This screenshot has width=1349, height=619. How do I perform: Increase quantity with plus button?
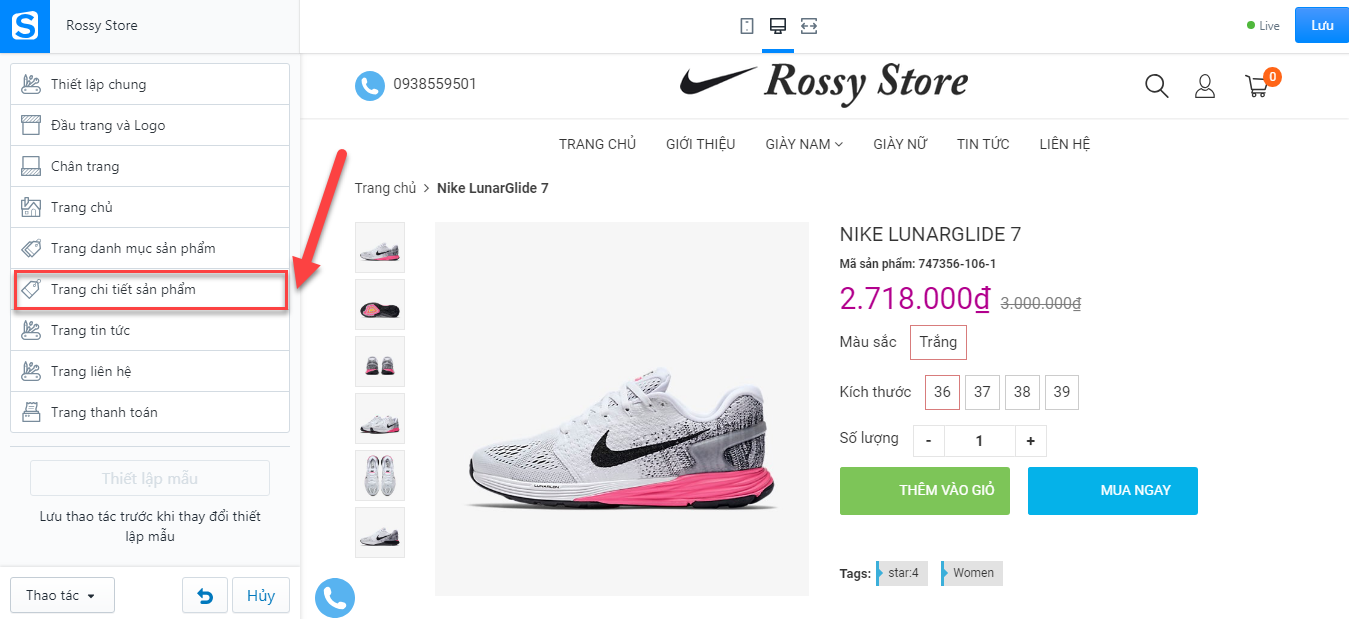coord(1030,441)
